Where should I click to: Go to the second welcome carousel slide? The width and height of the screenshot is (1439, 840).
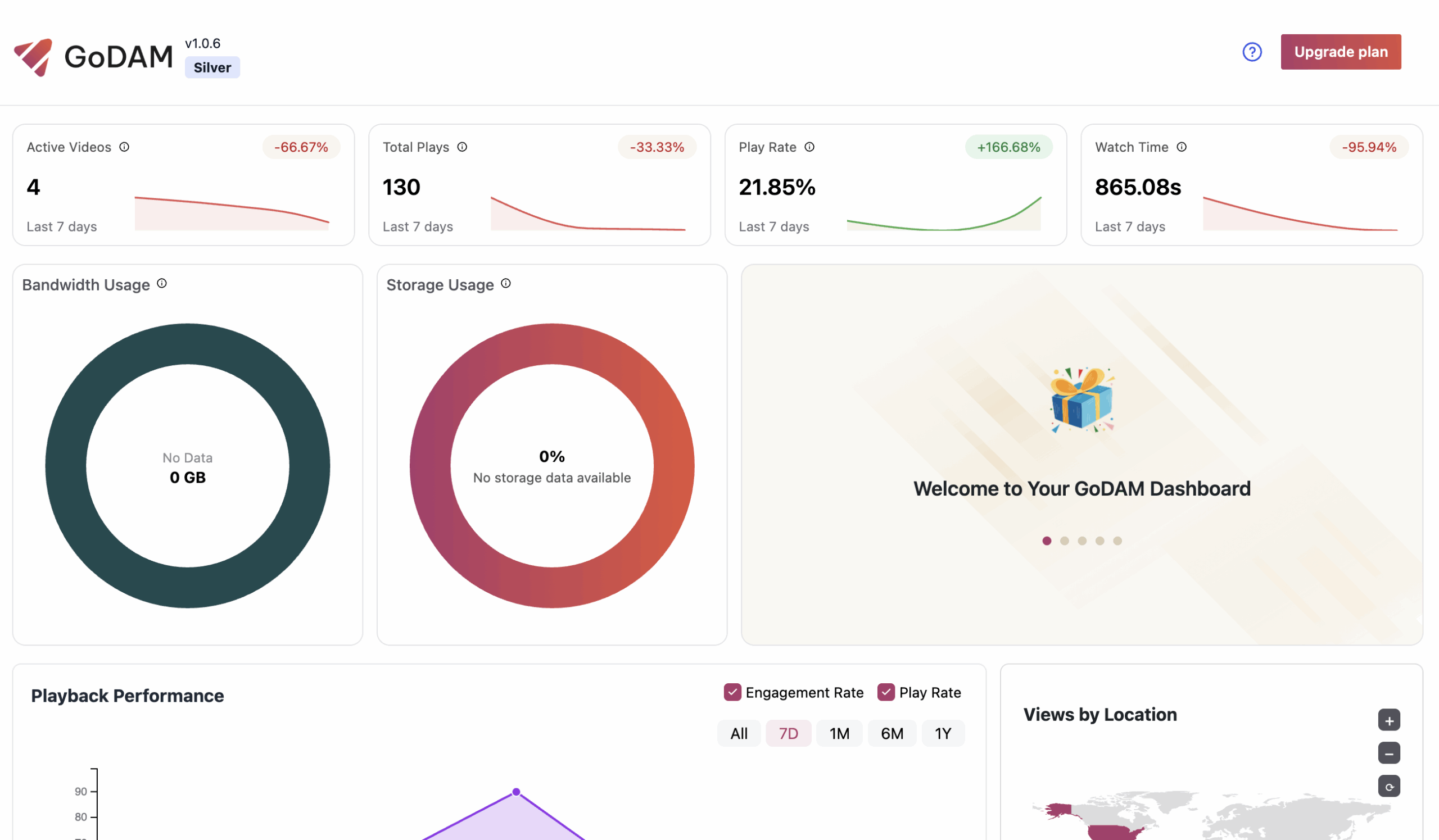[x=1065, y=541]
